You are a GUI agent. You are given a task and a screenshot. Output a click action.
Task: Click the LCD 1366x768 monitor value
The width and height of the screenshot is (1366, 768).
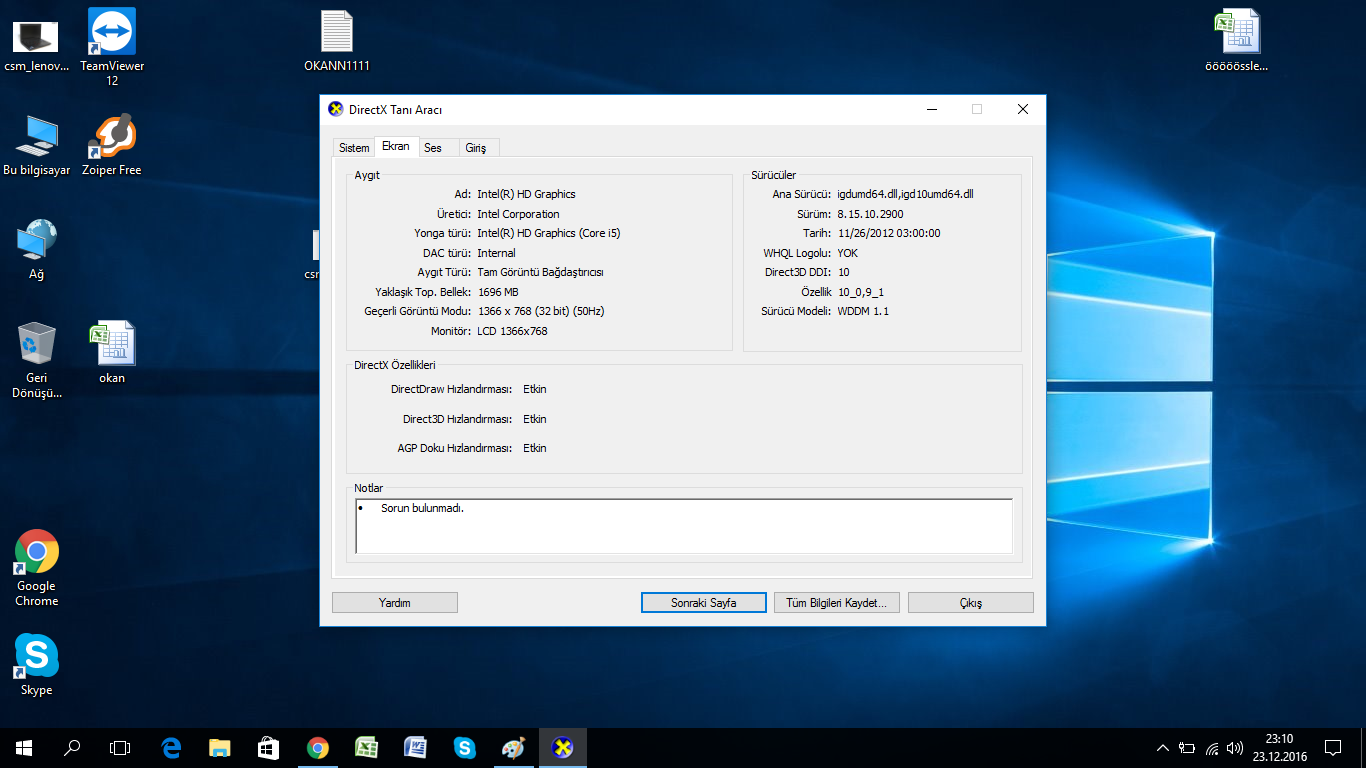[512, 331]
